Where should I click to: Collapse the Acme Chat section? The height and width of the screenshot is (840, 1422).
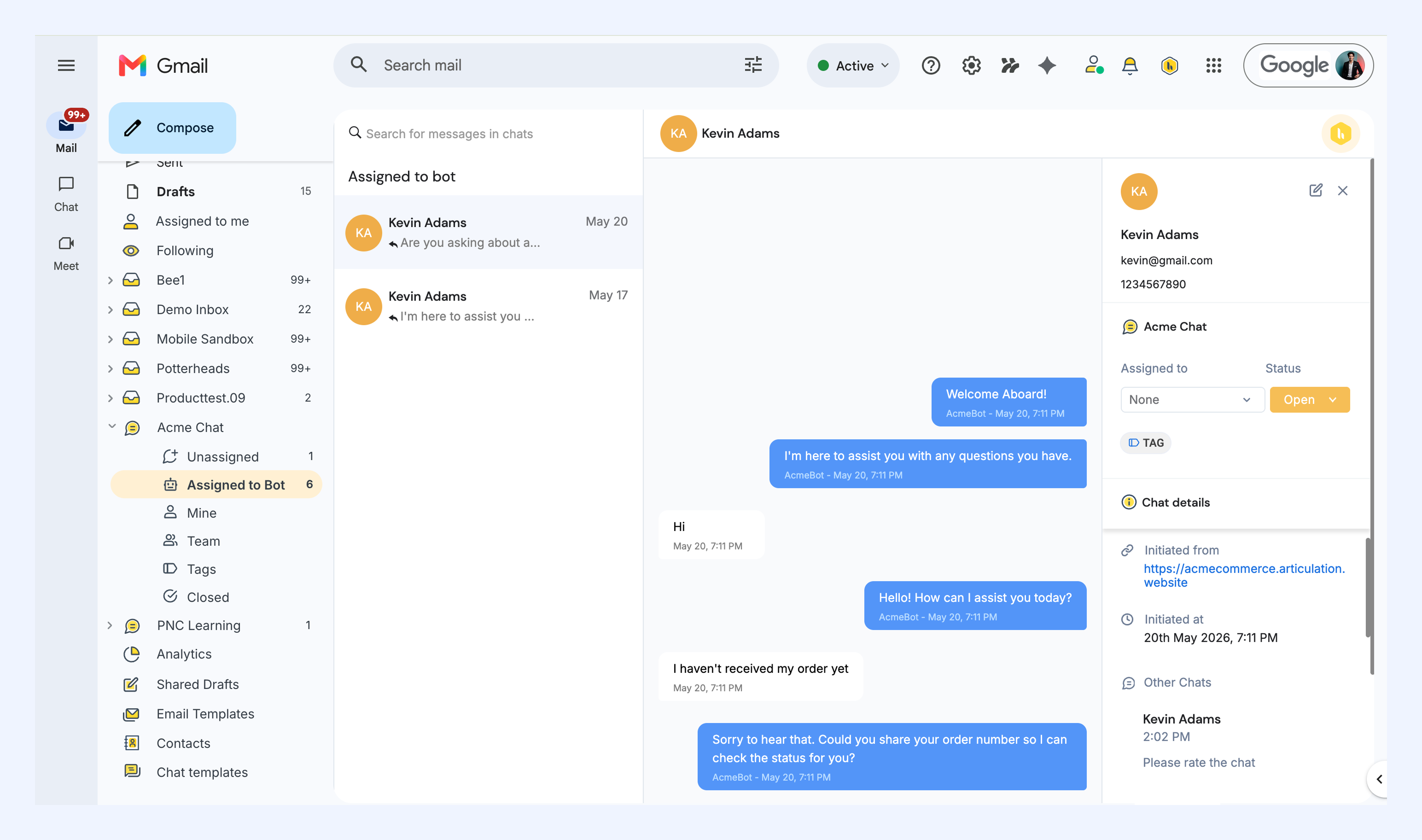click(x=112, y=426)
